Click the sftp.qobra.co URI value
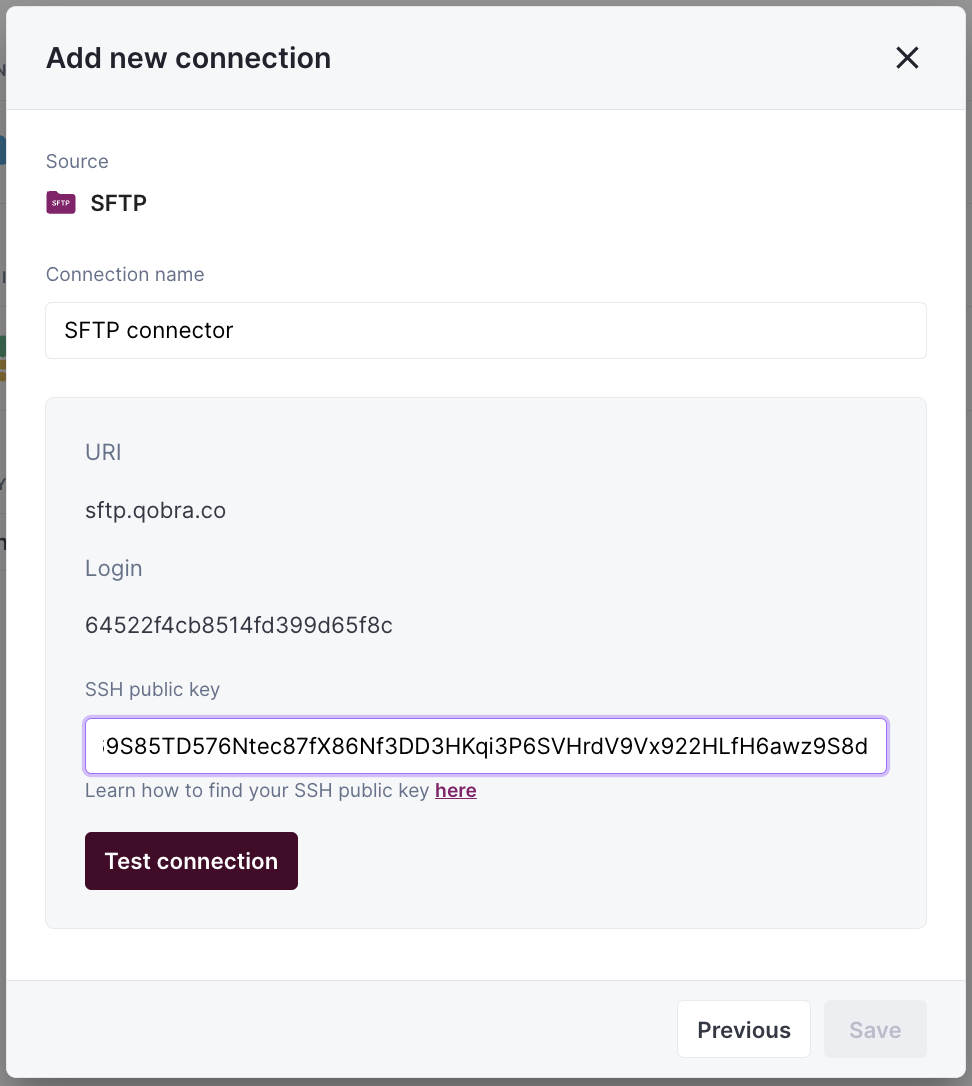This screenshot has width=972, height=1086. click(155, 510)
